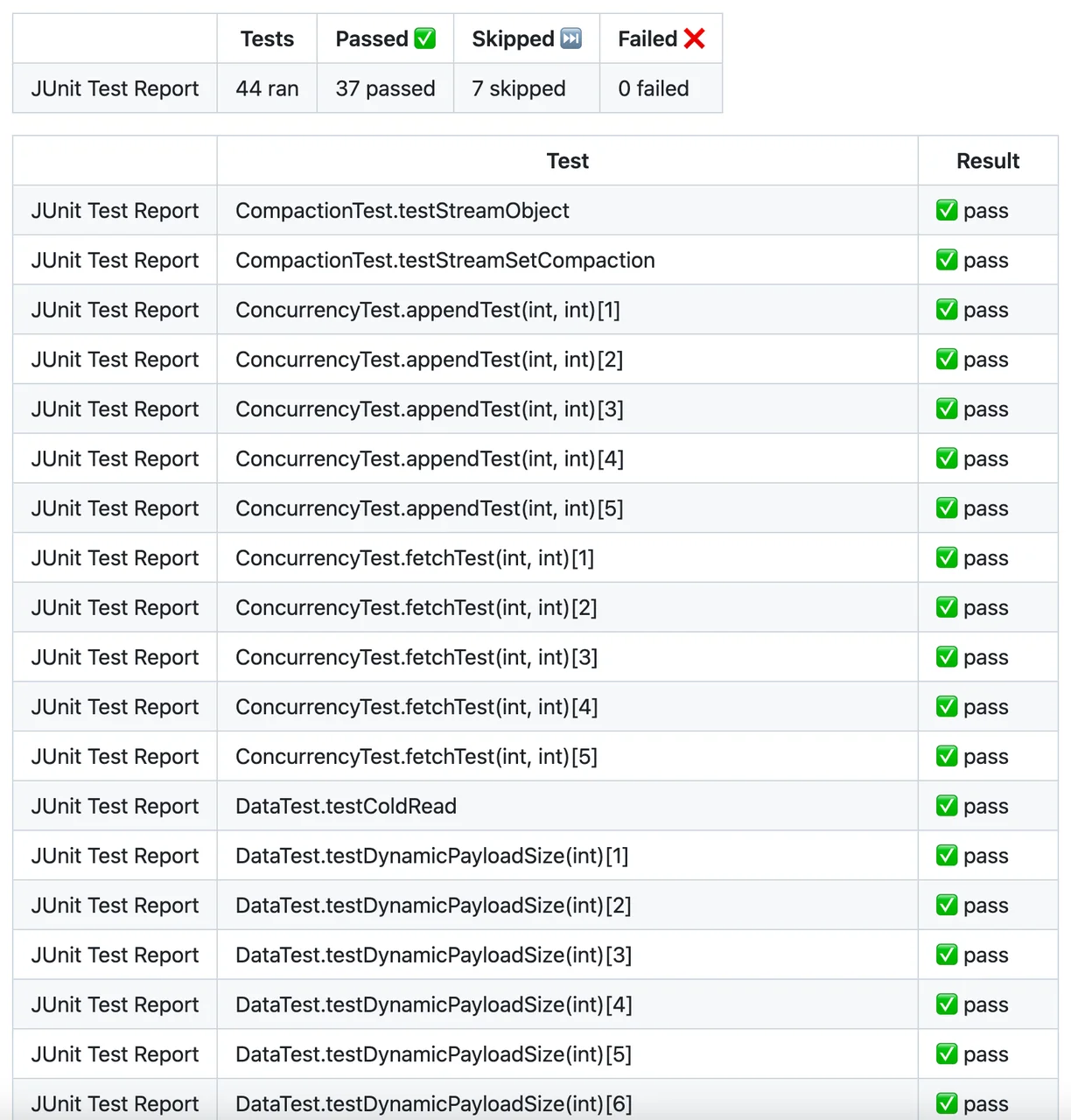The image size is (1071, 1120).
Task: Select the Result column header
Action: tap(988, 161)
